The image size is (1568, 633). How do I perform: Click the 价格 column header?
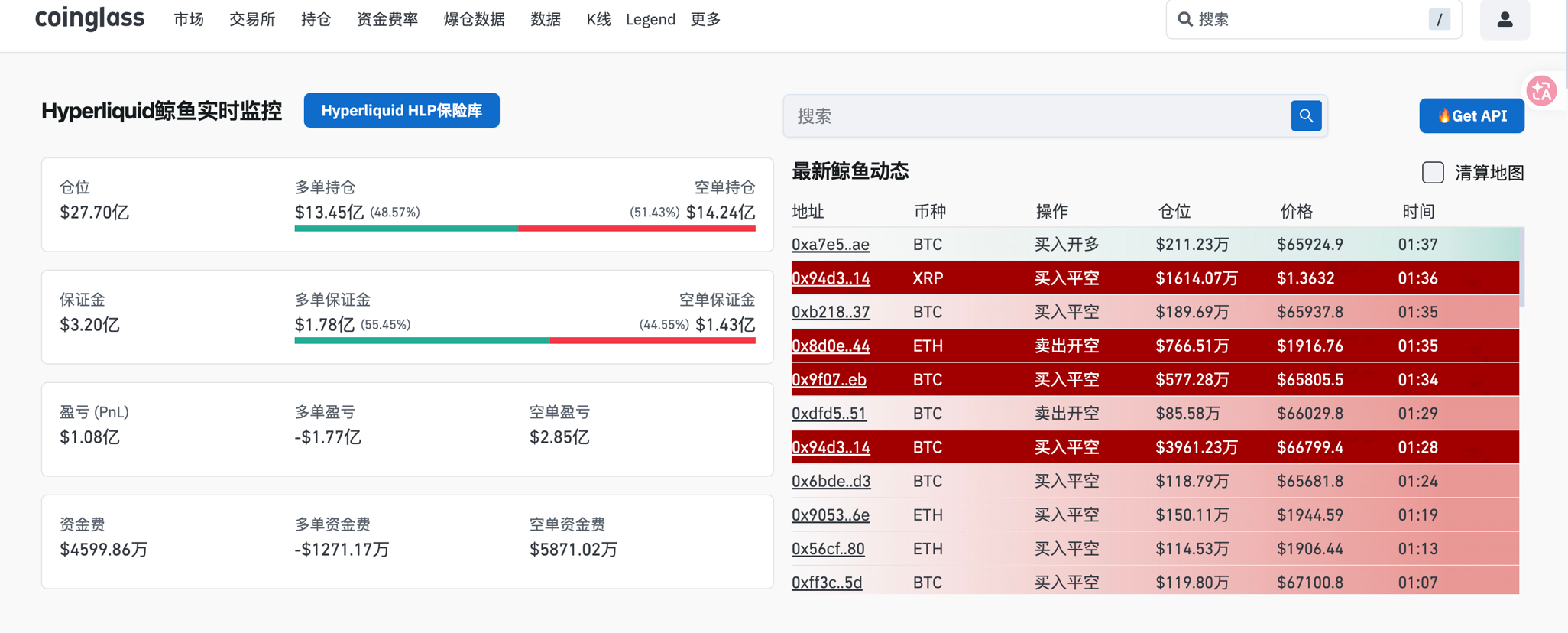tap(1296, 212)
